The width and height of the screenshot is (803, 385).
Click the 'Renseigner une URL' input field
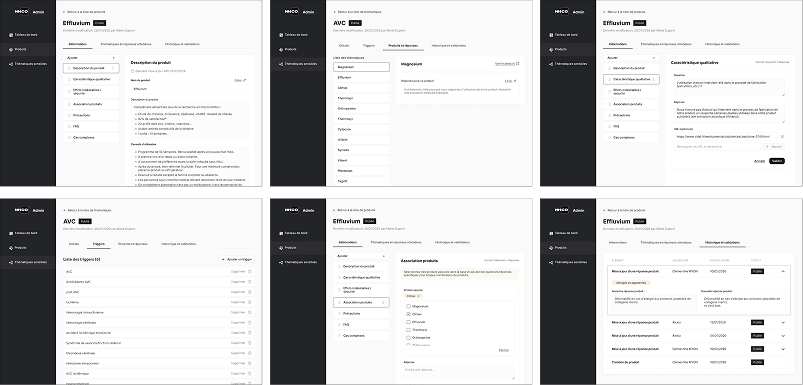click(x=718, y=146)
